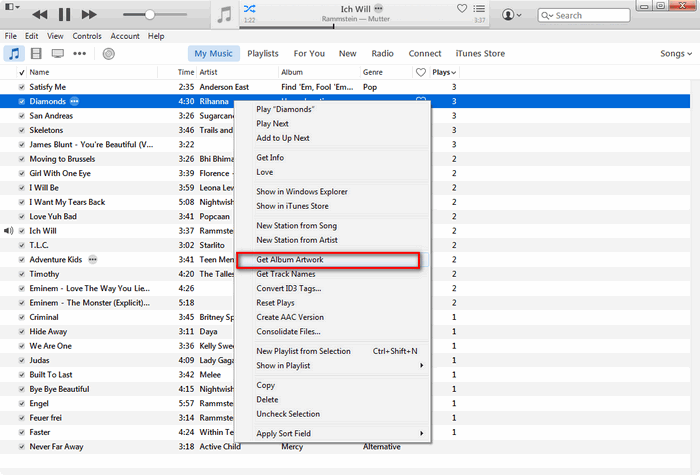Open the Songs view dropdown
Screen dimensions: 700x475
(676, 54)
